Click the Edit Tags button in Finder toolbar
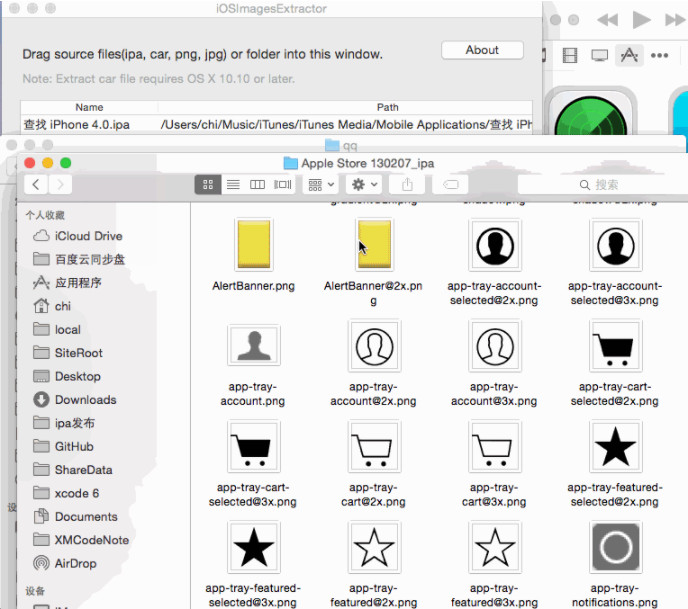 451,184
